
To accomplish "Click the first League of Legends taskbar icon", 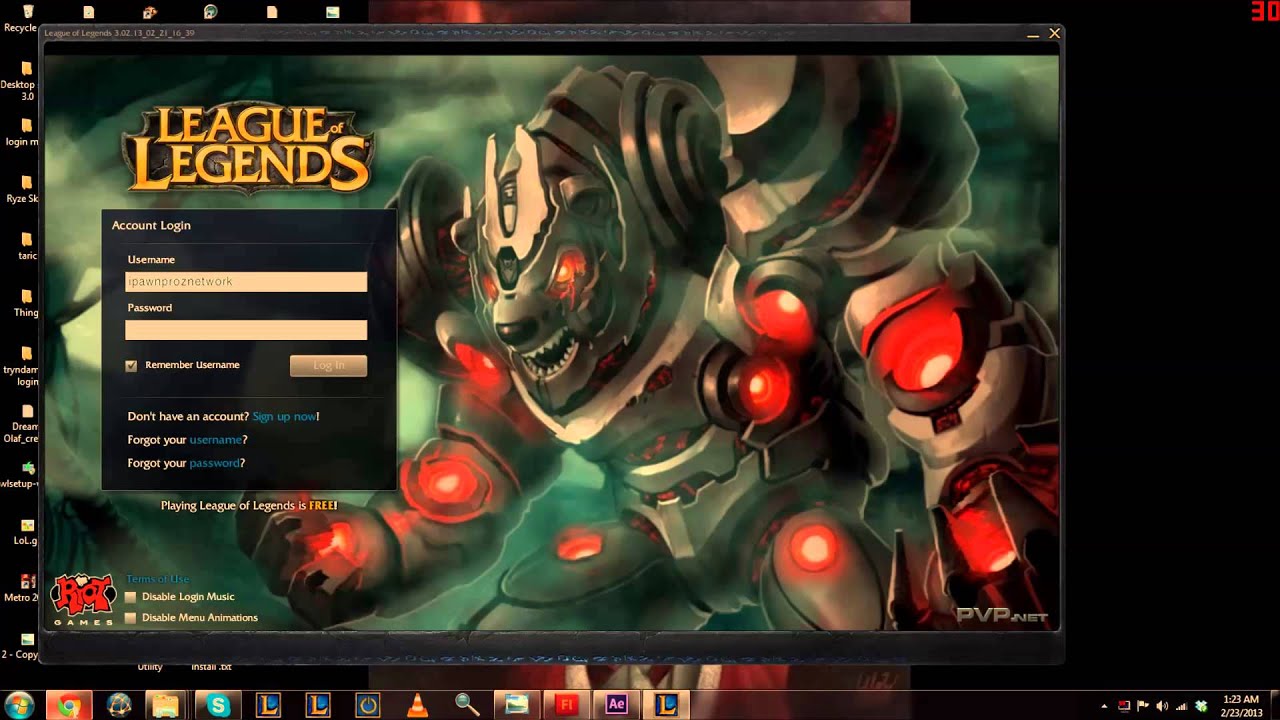I will coord(268,705).
